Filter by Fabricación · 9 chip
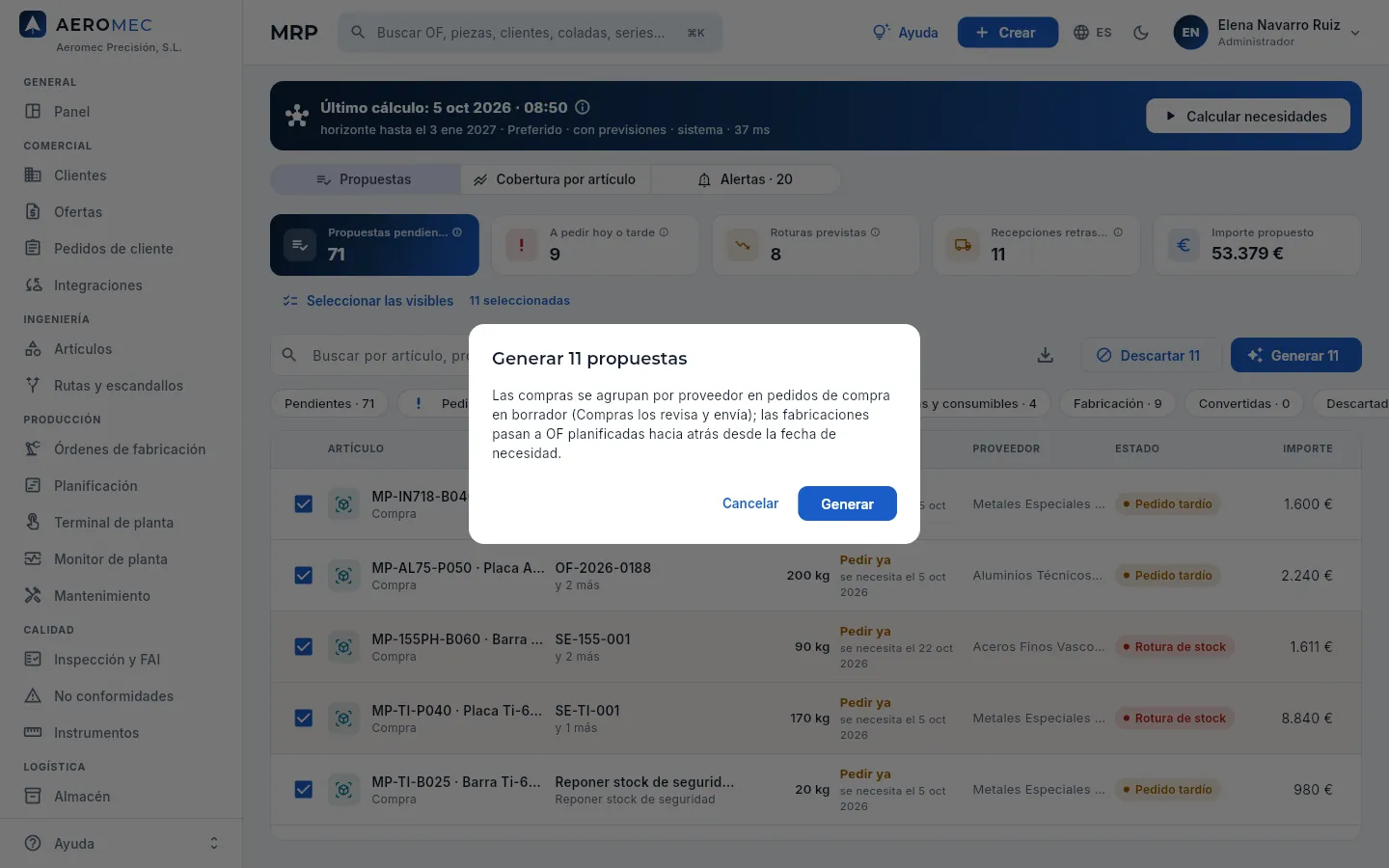1389x868 pixels. (x=1117, y=404)
